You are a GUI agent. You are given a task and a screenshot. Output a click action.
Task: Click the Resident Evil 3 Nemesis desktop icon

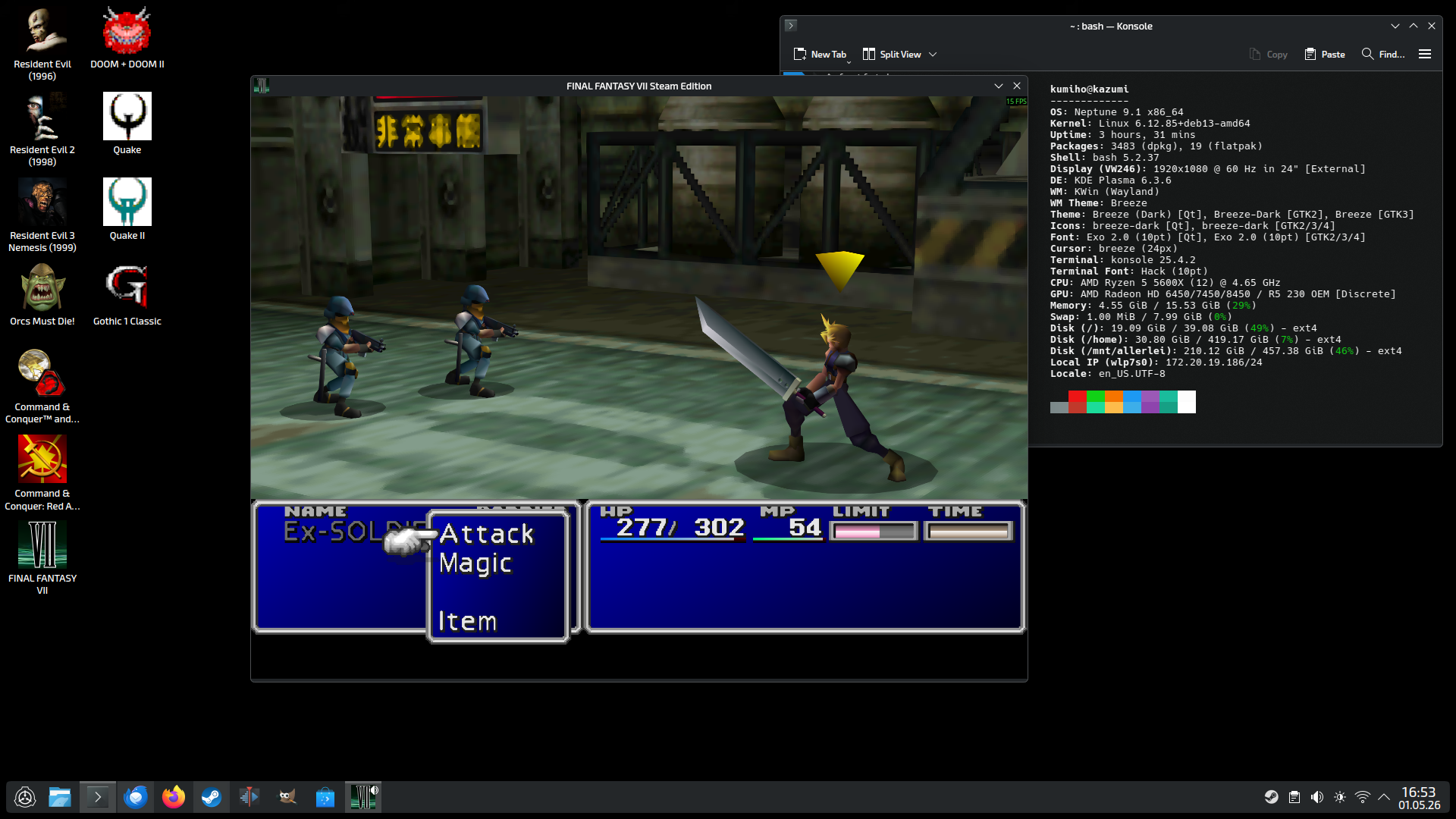tap(42, 215)
